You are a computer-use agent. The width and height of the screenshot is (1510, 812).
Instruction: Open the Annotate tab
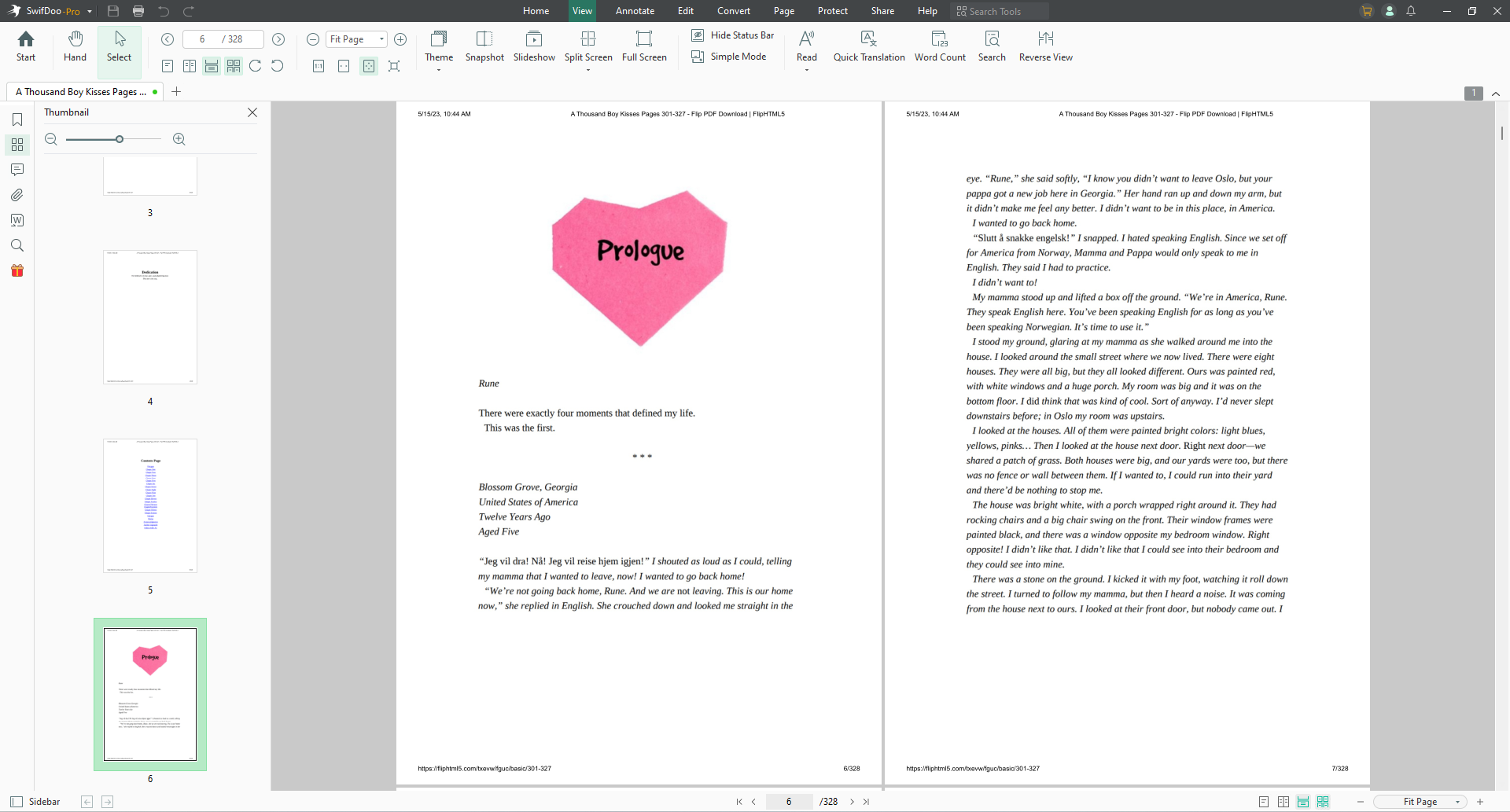point(635,11)
